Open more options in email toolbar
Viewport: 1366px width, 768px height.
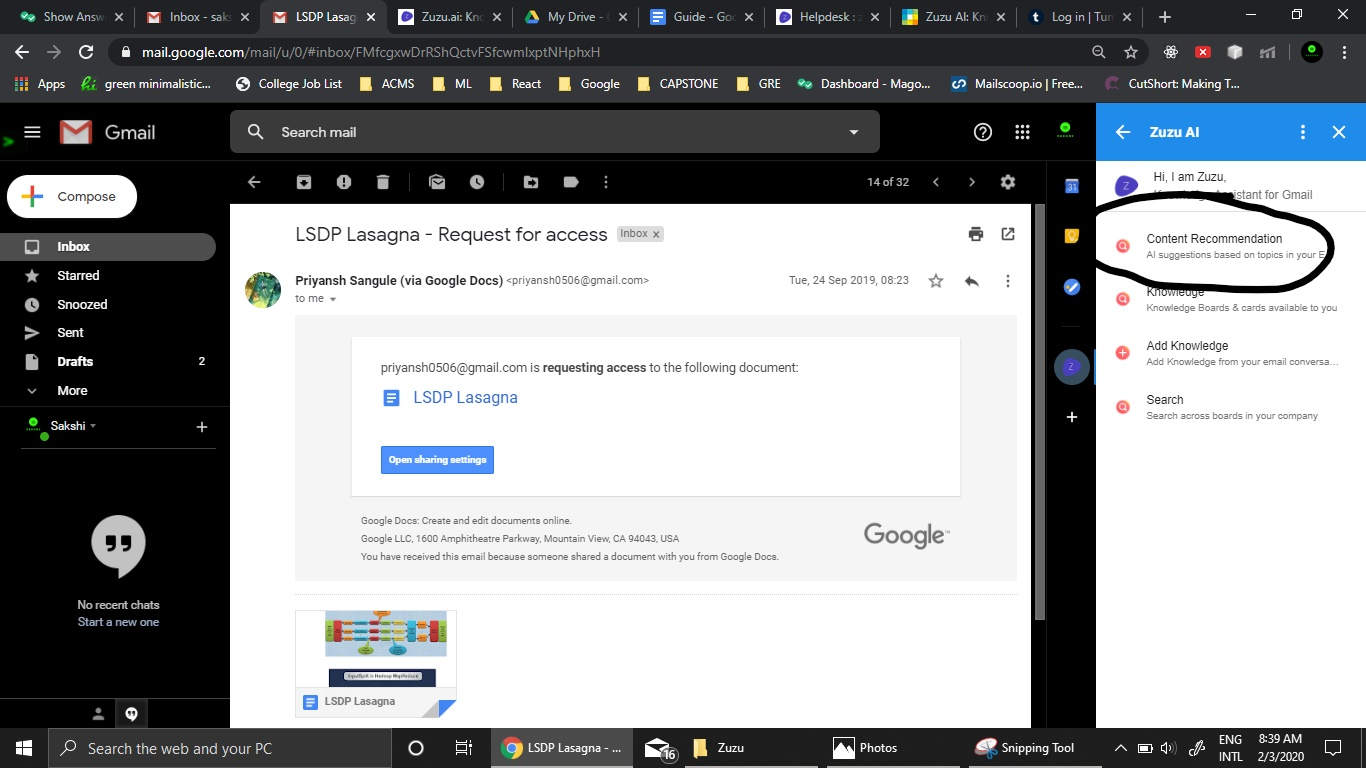tap(606, 182)
